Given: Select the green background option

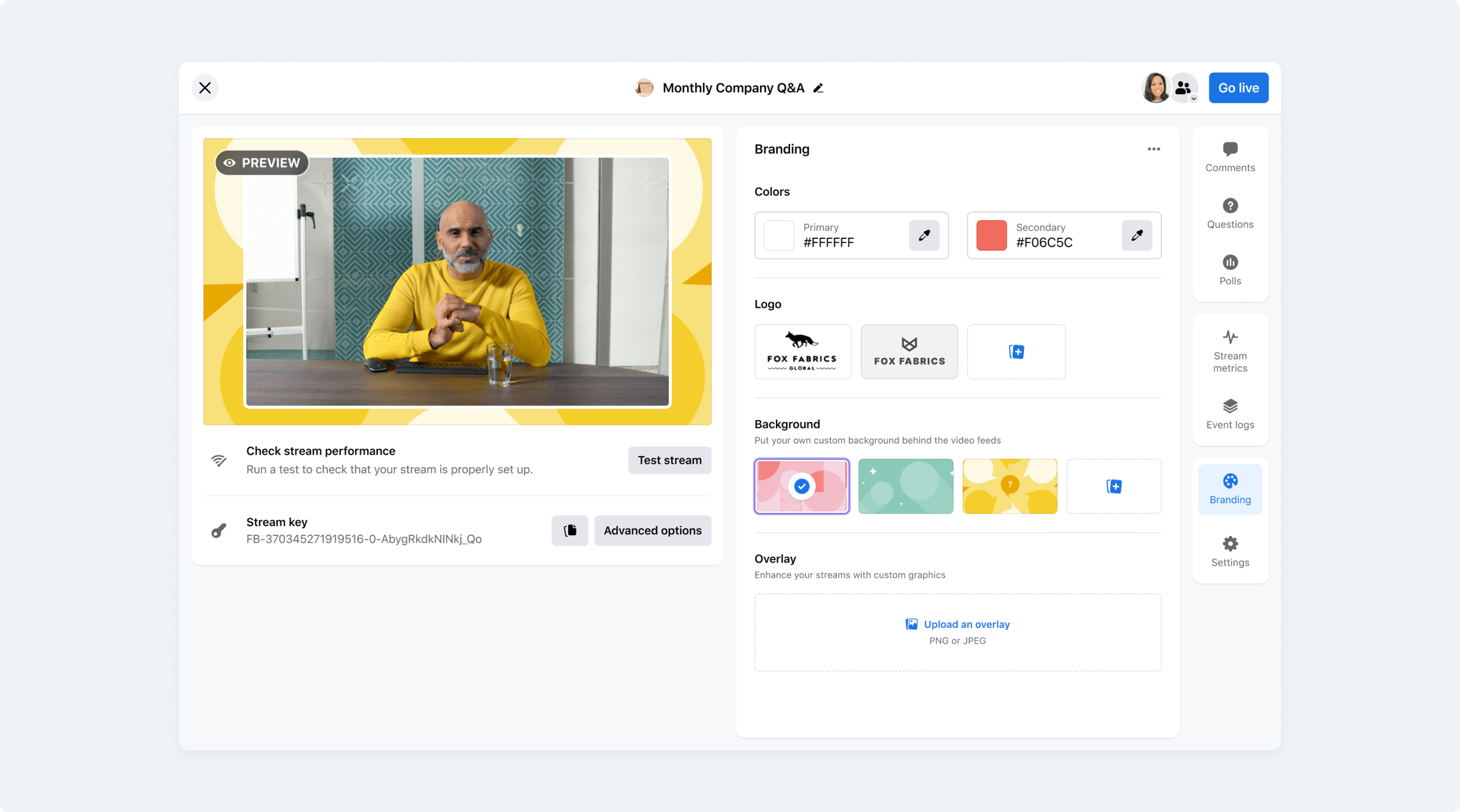Looking at the screenshot, I should coord(905,486).
